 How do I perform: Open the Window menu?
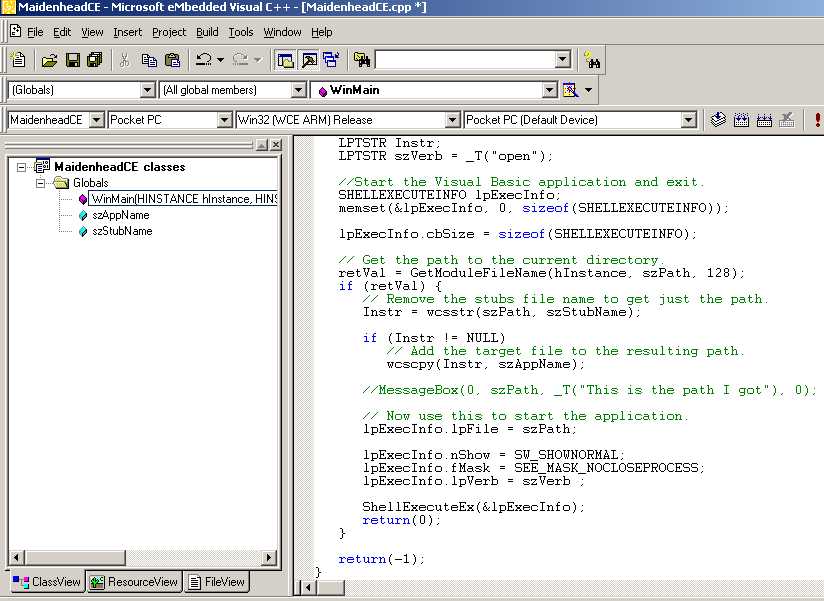point(282,32)
